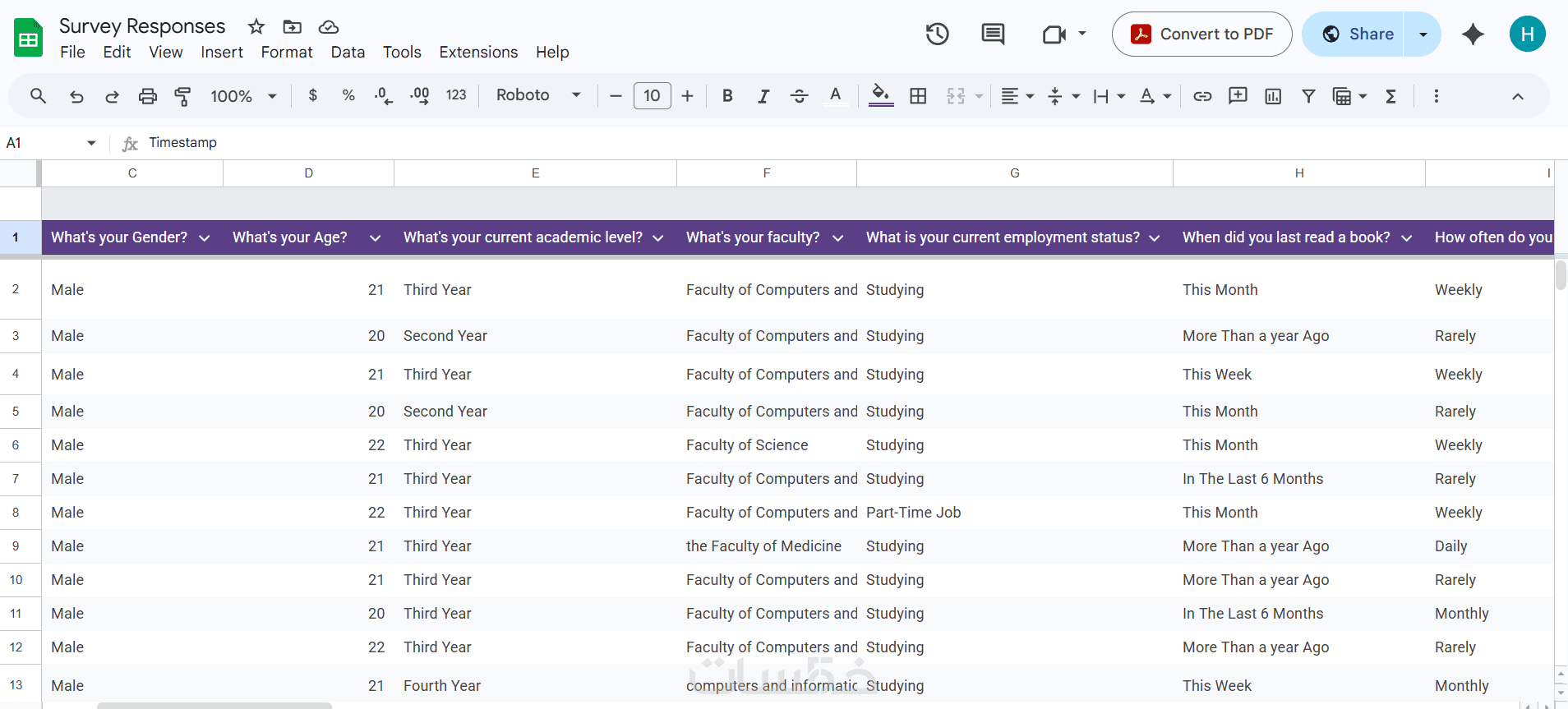Open the fill color picker
This screenshot has height=709, width=1568.
pos(881,96)
